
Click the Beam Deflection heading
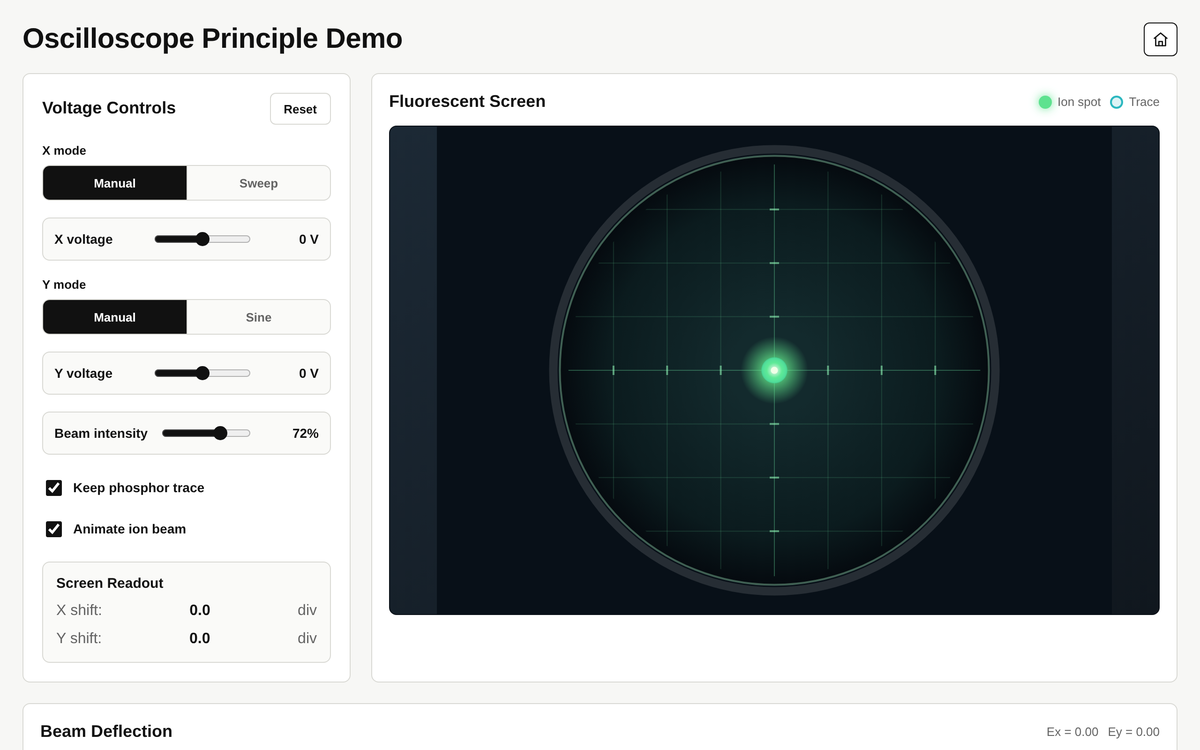[106, 731]
